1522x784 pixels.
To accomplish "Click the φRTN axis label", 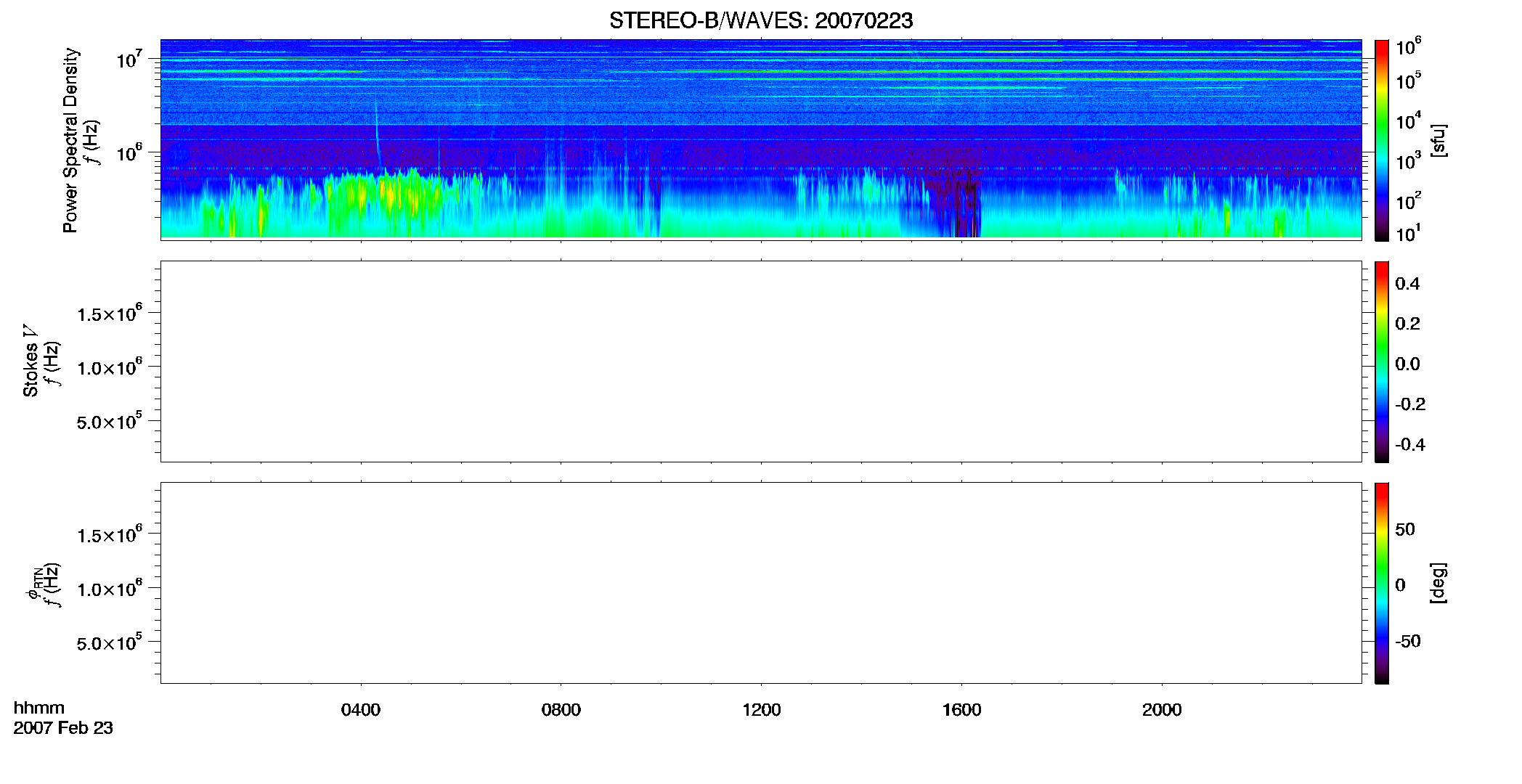I will pyautogui.click(x=33, y=583).
